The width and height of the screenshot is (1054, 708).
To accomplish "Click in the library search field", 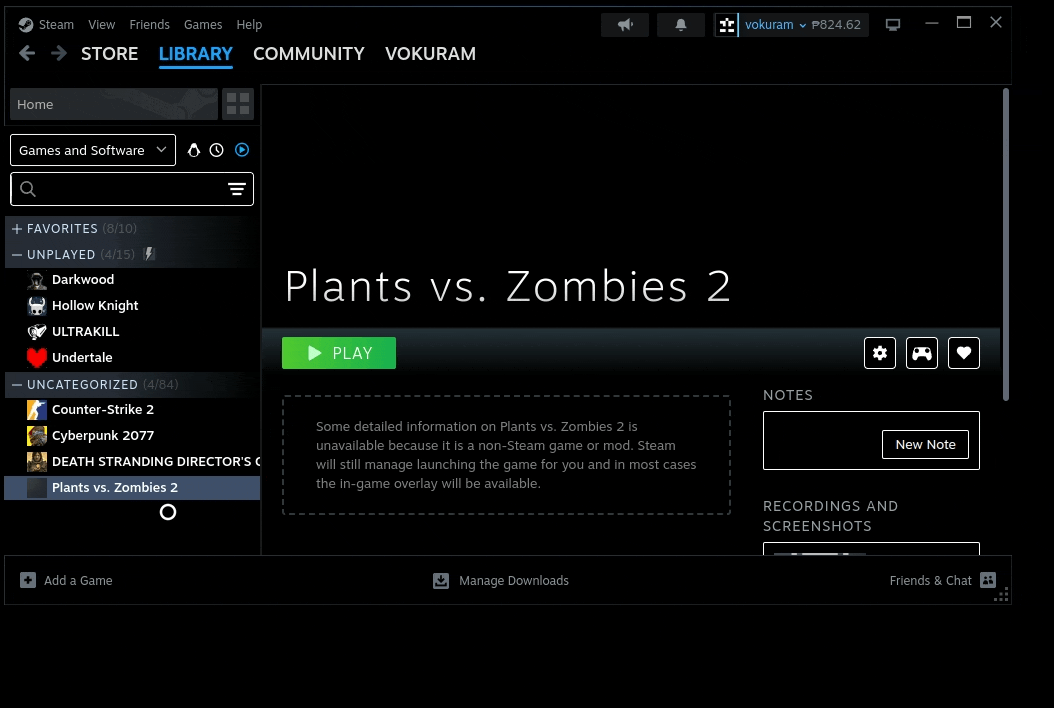I will (132, 189).
